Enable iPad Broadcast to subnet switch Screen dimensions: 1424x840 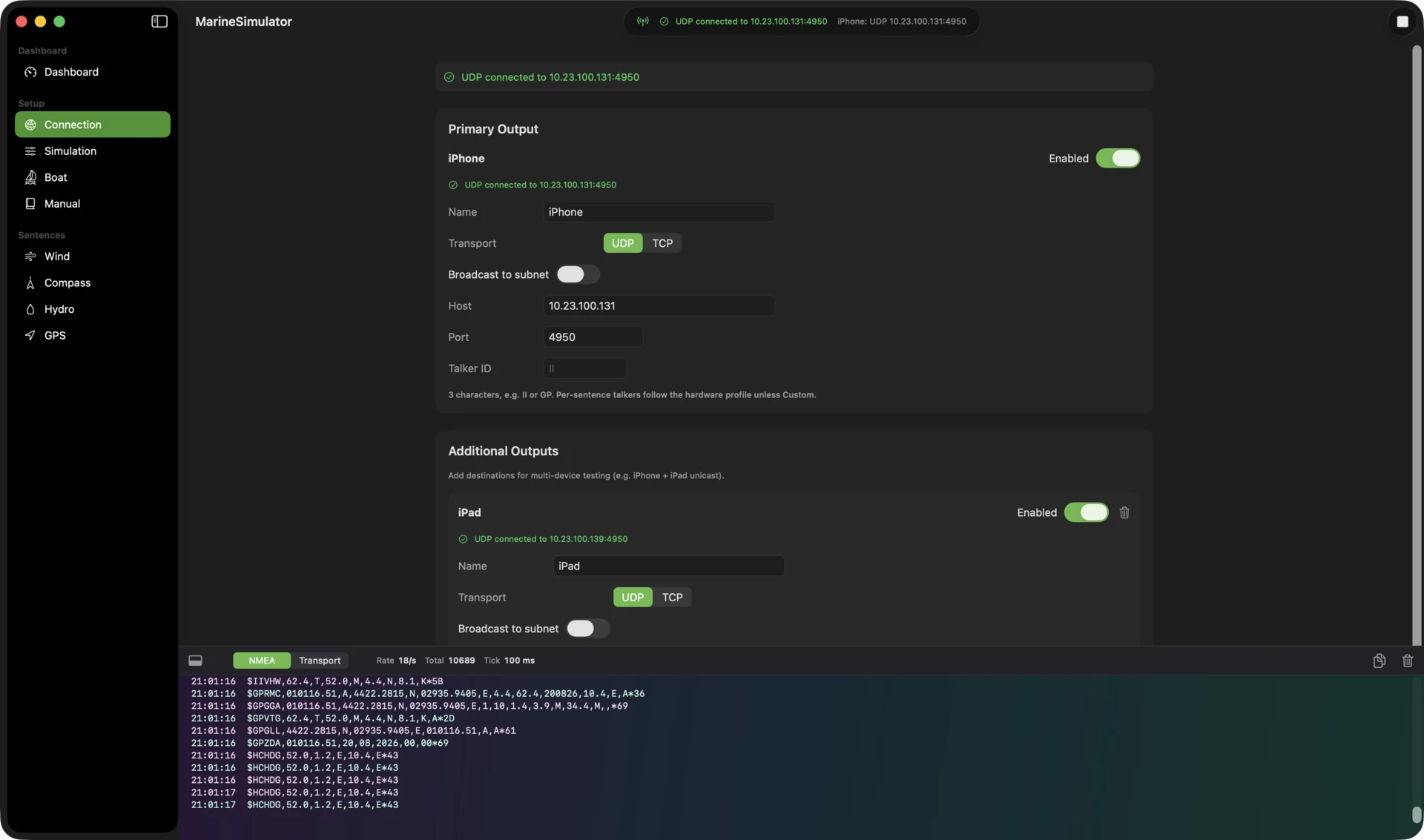587,629
